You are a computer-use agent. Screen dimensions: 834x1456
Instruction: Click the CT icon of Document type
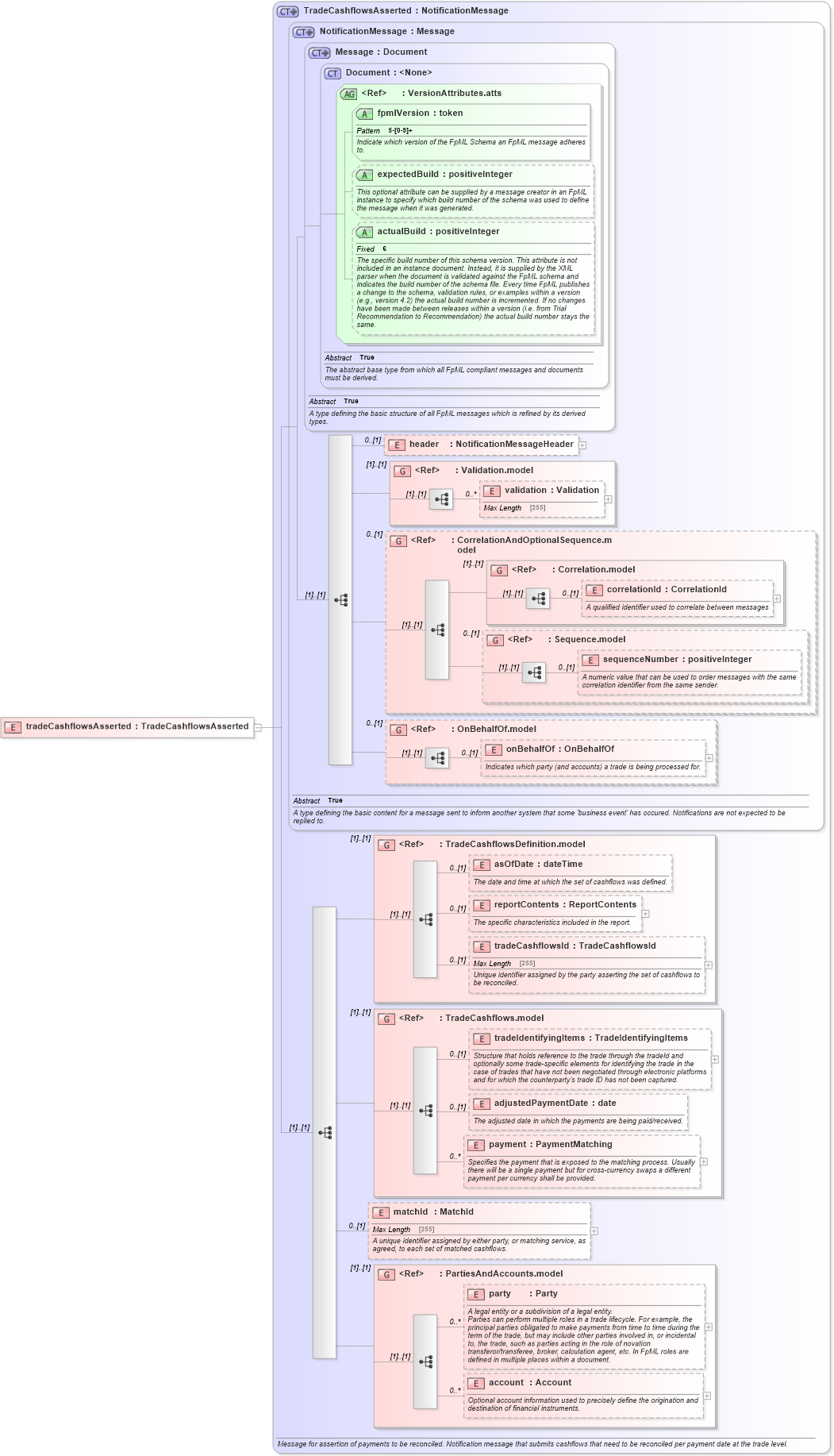pyautogui.click(x=332, y=73)
